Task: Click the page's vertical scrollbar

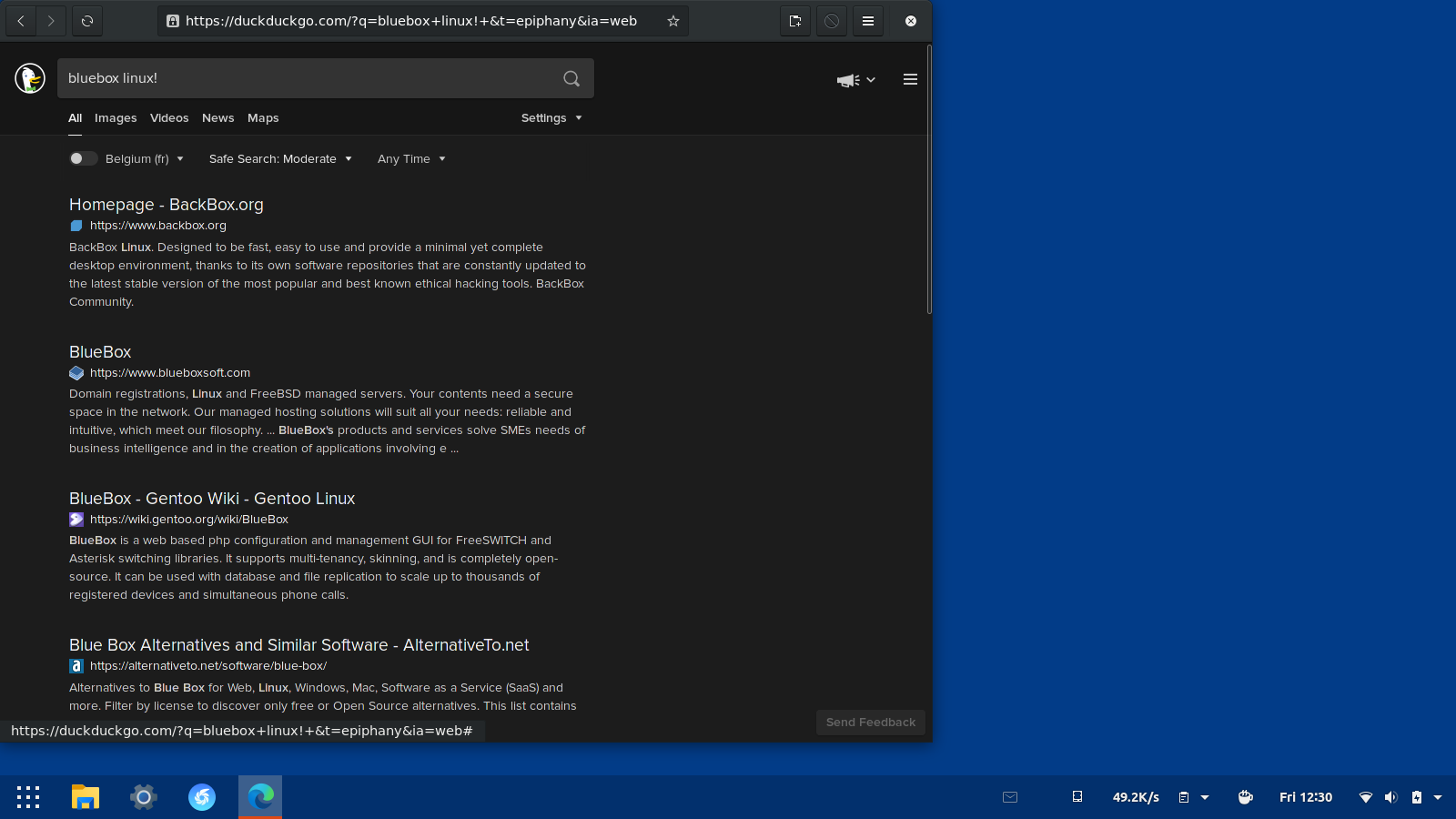Action: [929, 179]
